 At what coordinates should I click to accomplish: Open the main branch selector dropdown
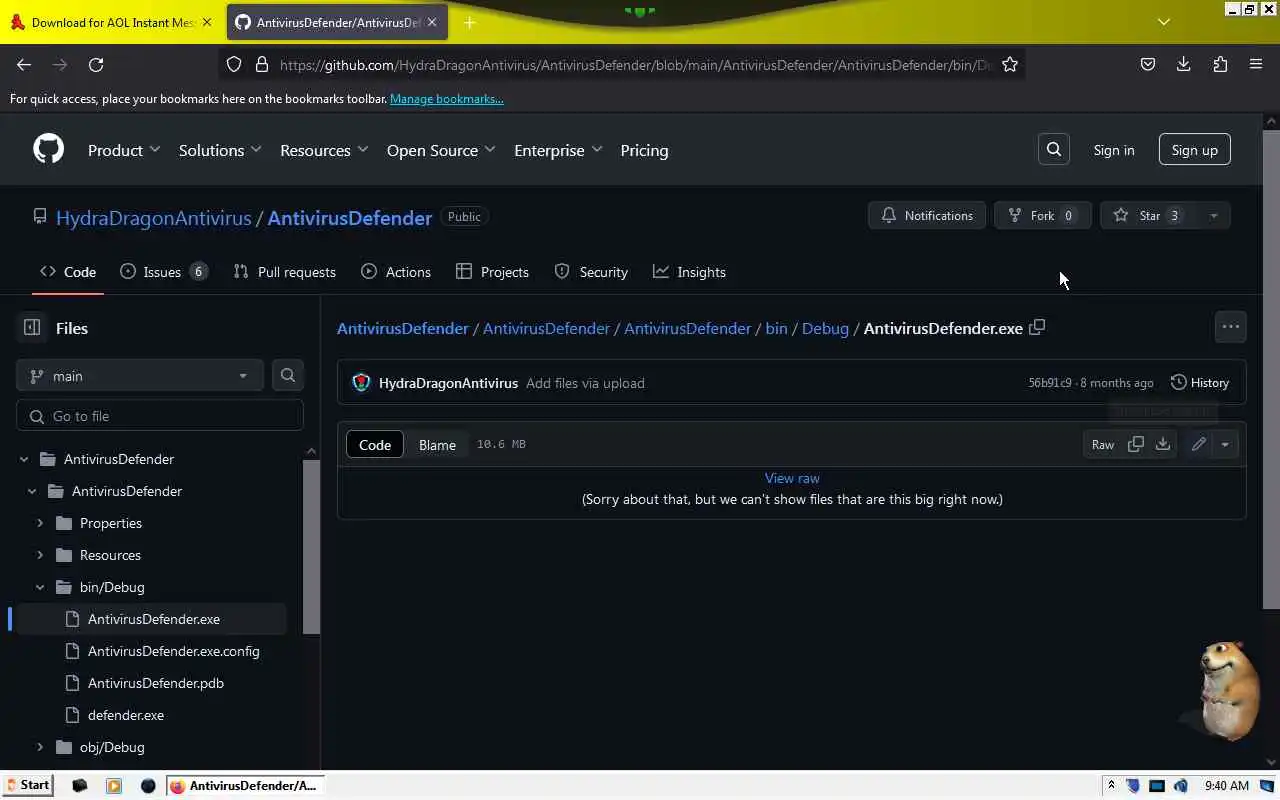pyautogui.click(x=140, y=375)
